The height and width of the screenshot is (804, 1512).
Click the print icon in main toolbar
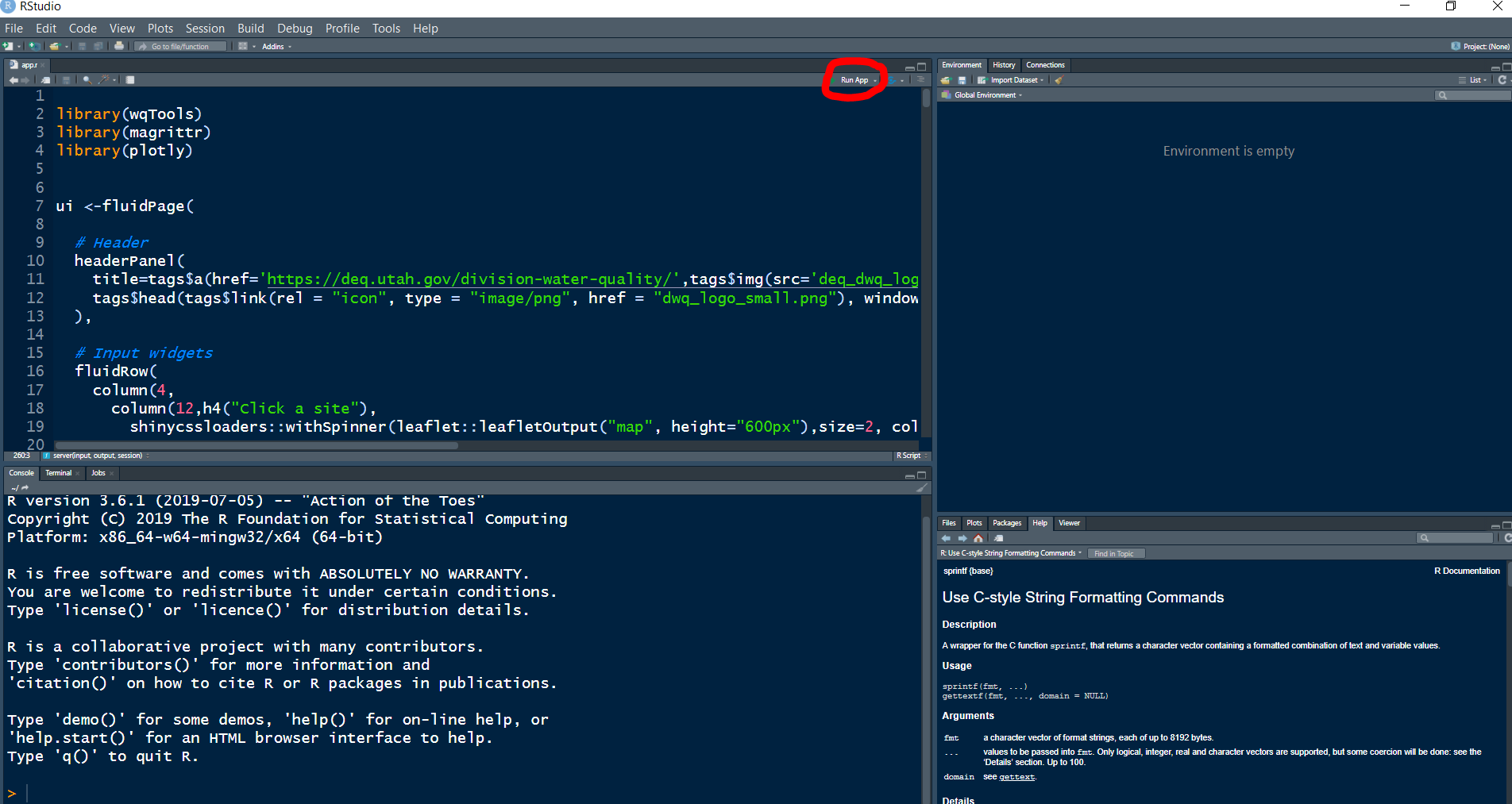(119, 46)
